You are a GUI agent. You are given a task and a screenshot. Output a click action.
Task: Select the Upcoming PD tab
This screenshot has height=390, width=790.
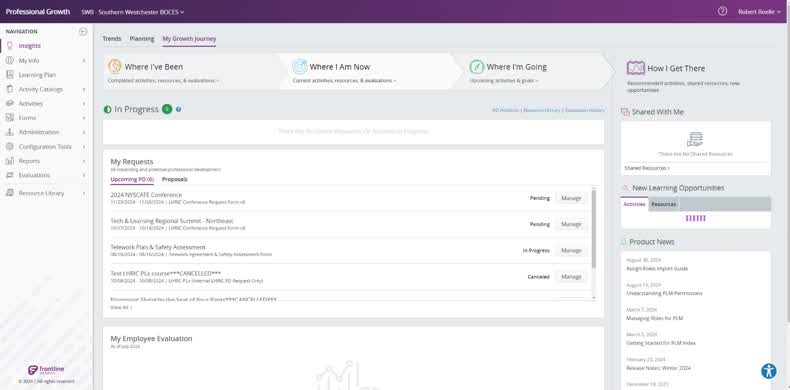[x=132, y=179]
